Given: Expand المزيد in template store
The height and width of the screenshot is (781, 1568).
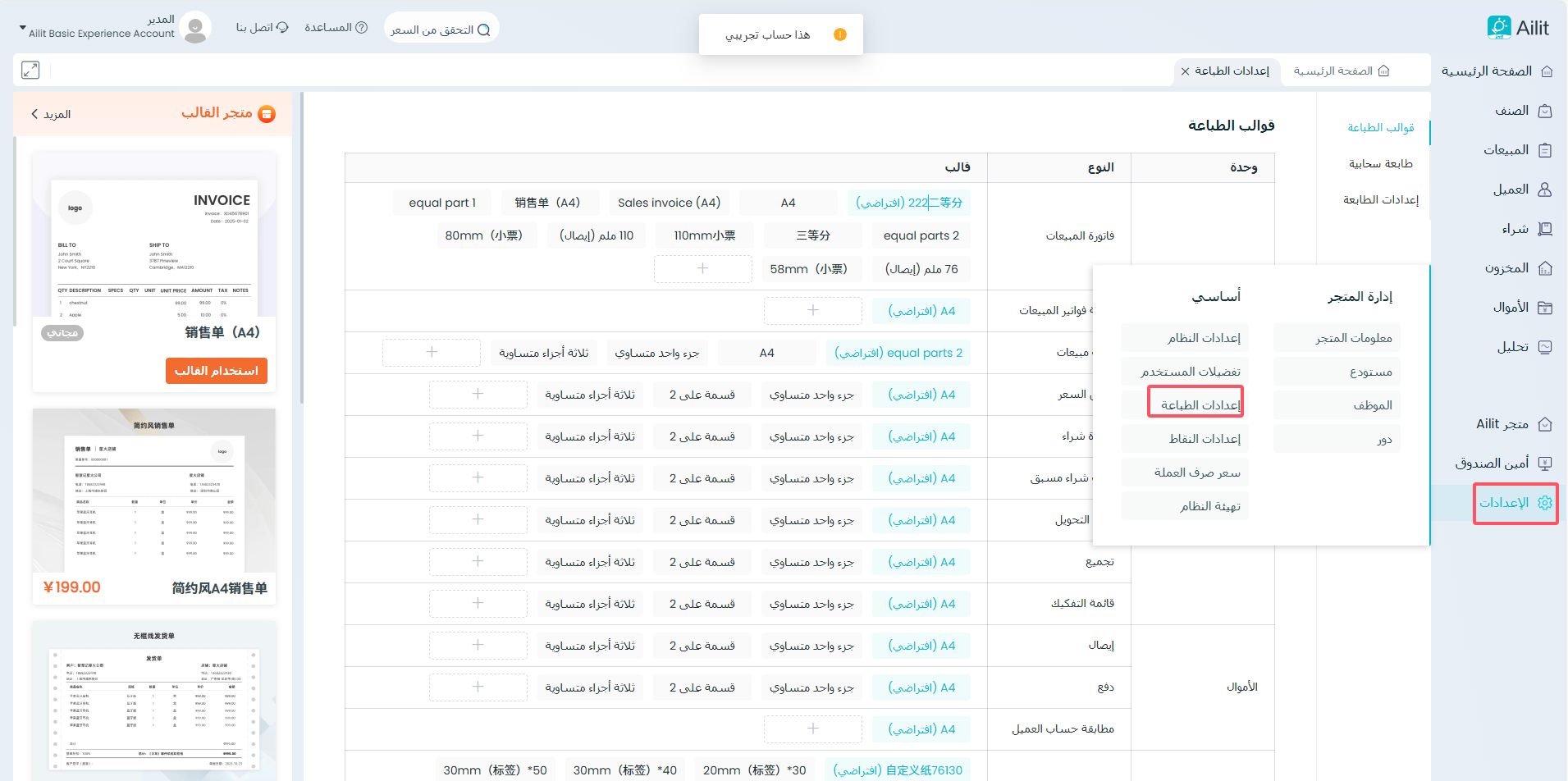Looking at the screenshot, I should (50, 114).
